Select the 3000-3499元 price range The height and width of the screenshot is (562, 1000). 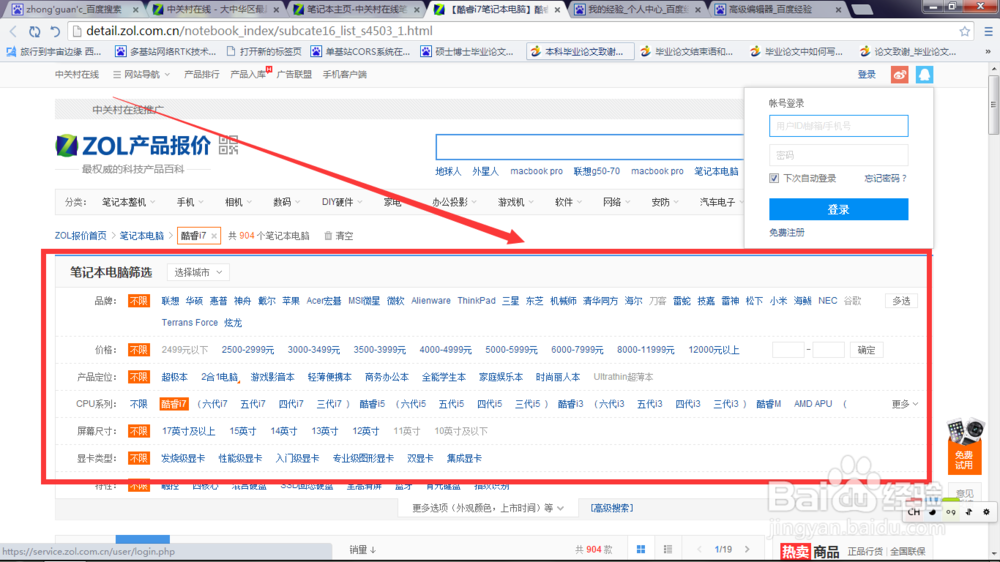point(313,350)
